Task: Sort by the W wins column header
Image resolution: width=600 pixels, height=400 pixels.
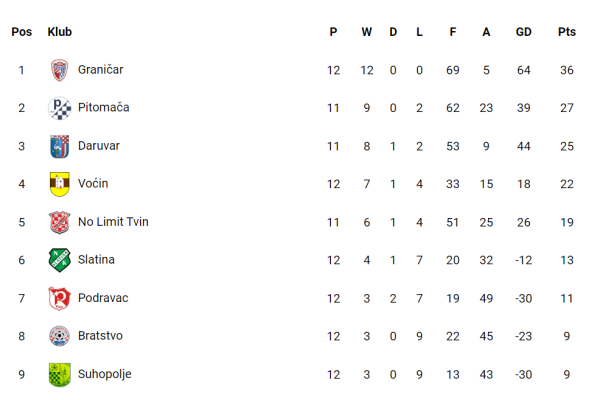Action: coord(367,32)
